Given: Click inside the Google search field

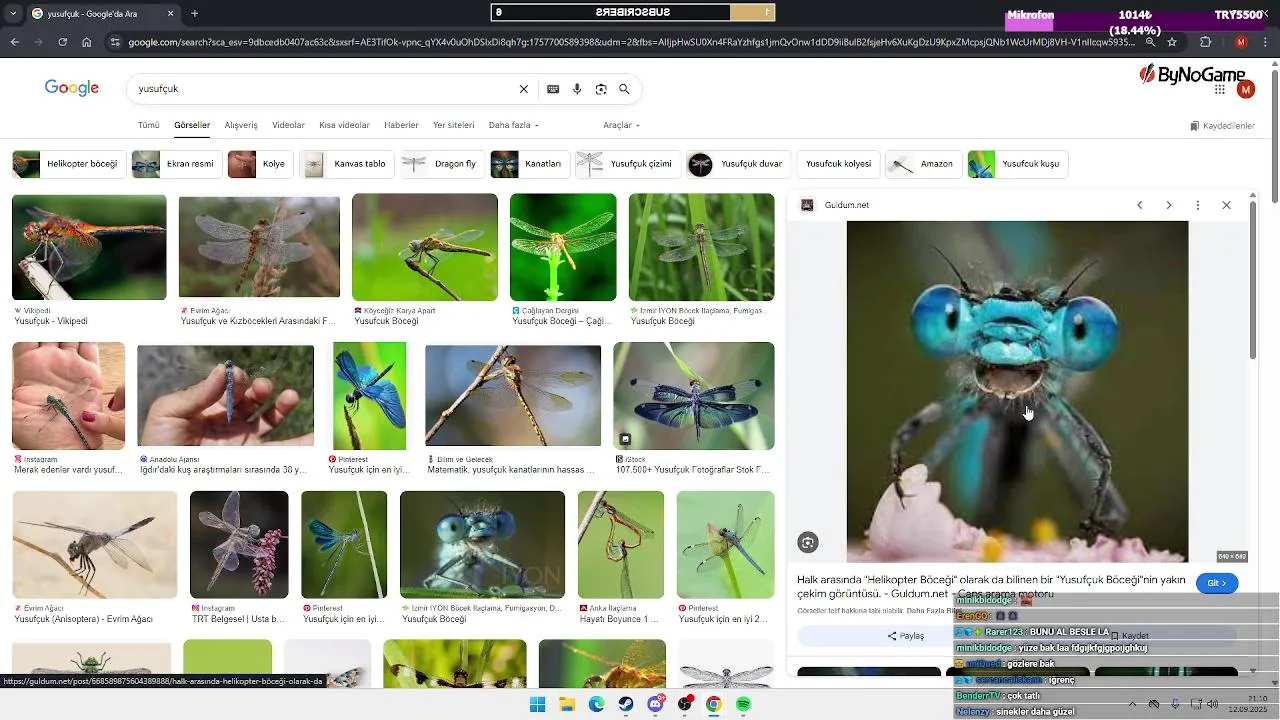Looking at the screenshot, I should tap(325, 89).
